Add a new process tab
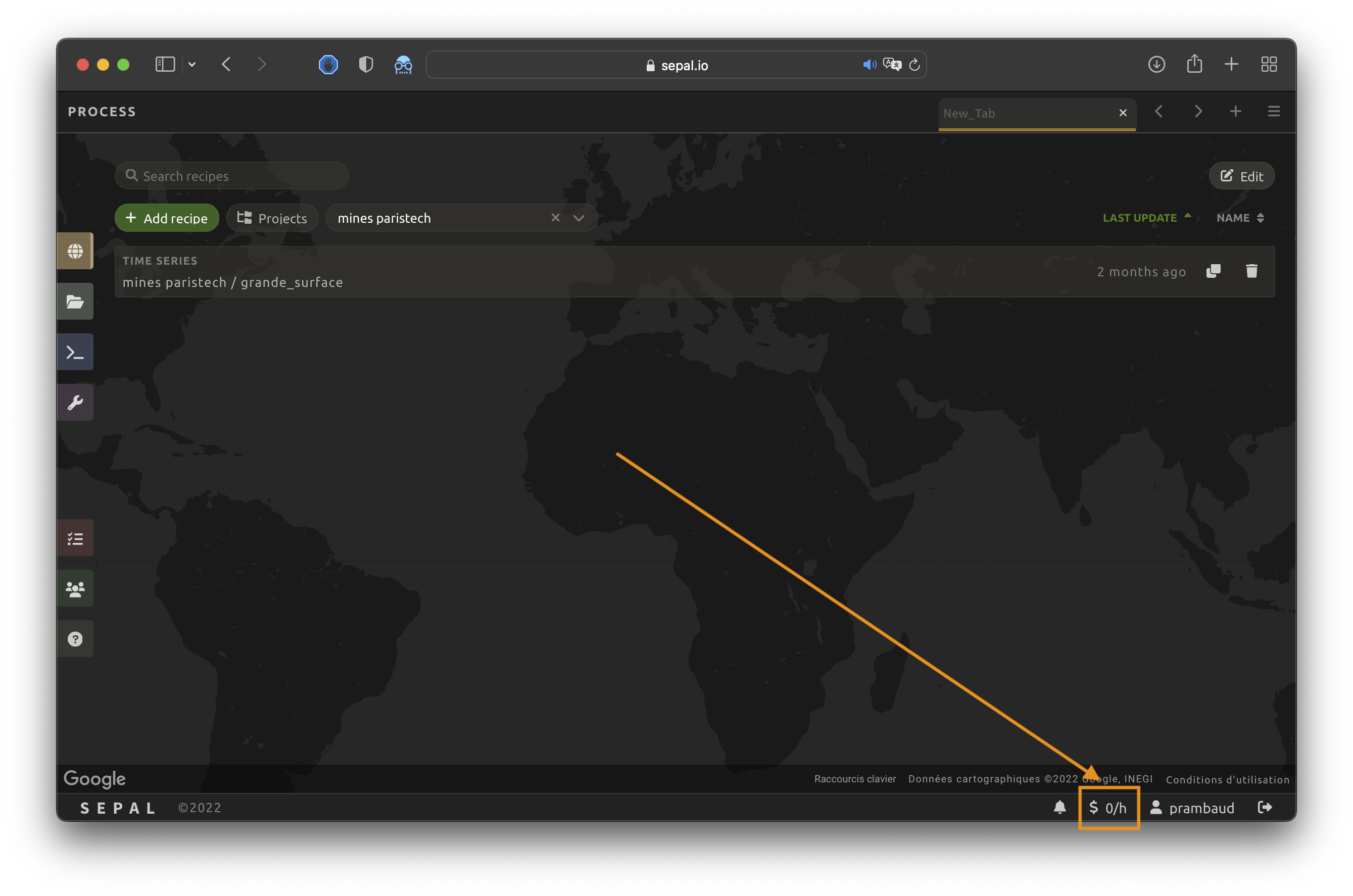 click(1235, 112)
